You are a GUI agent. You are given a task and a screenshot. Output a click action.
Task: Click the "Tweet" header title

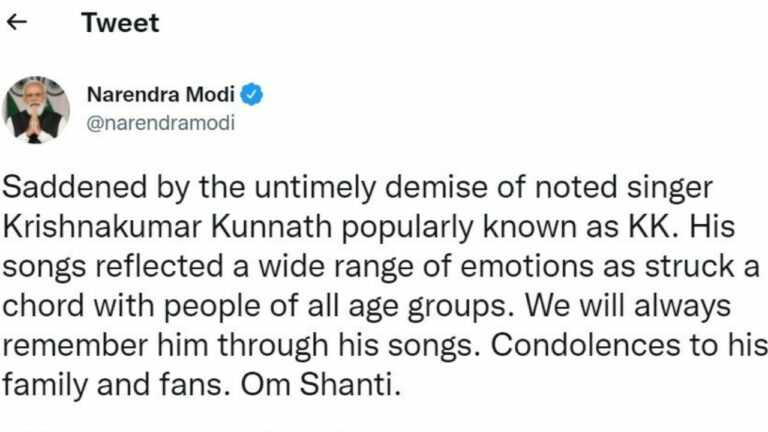120,24
